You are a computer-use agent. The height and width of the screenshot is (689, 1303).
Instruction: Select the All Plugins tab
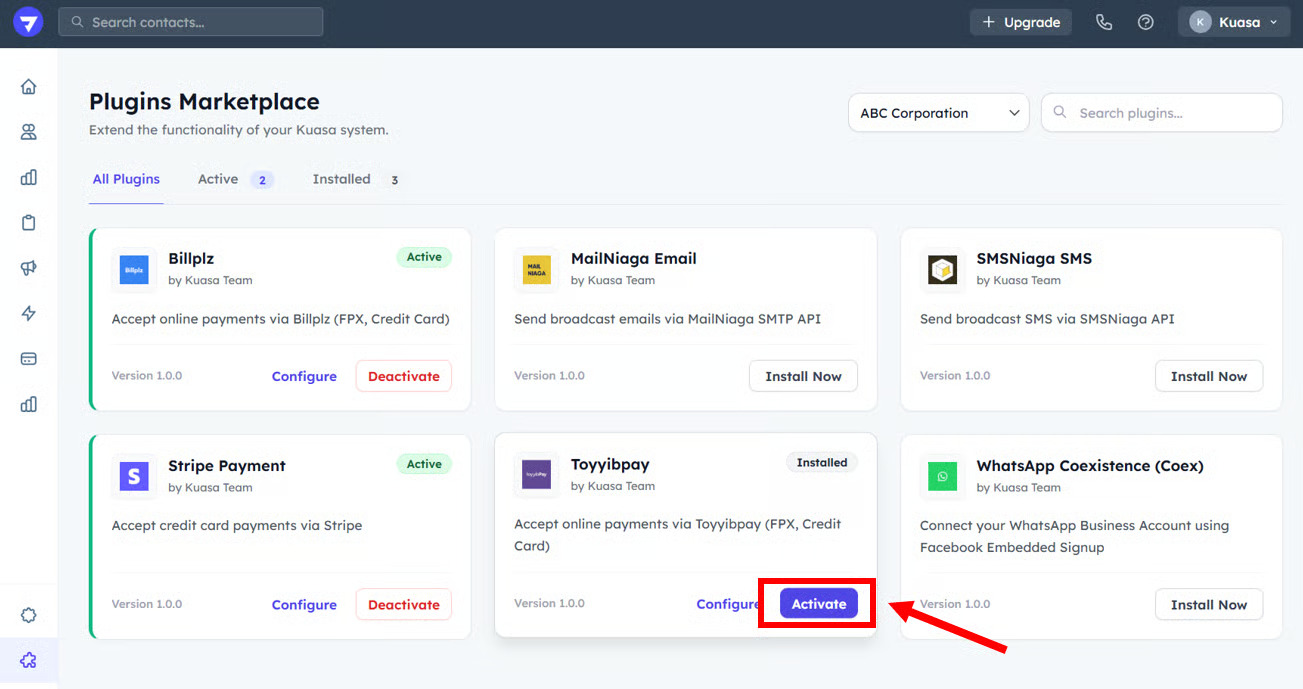pos(126,179)
